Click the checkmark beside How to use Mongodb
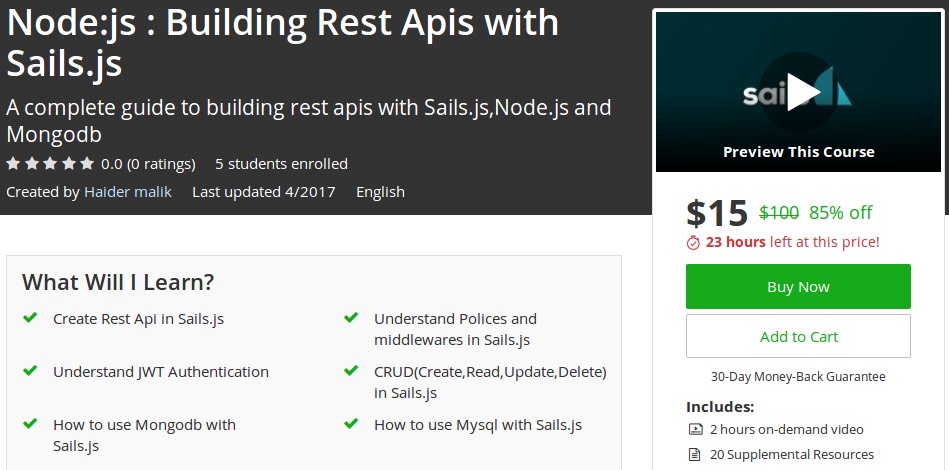This screenshot has height=470, width=949. click(x=30, y=424)
